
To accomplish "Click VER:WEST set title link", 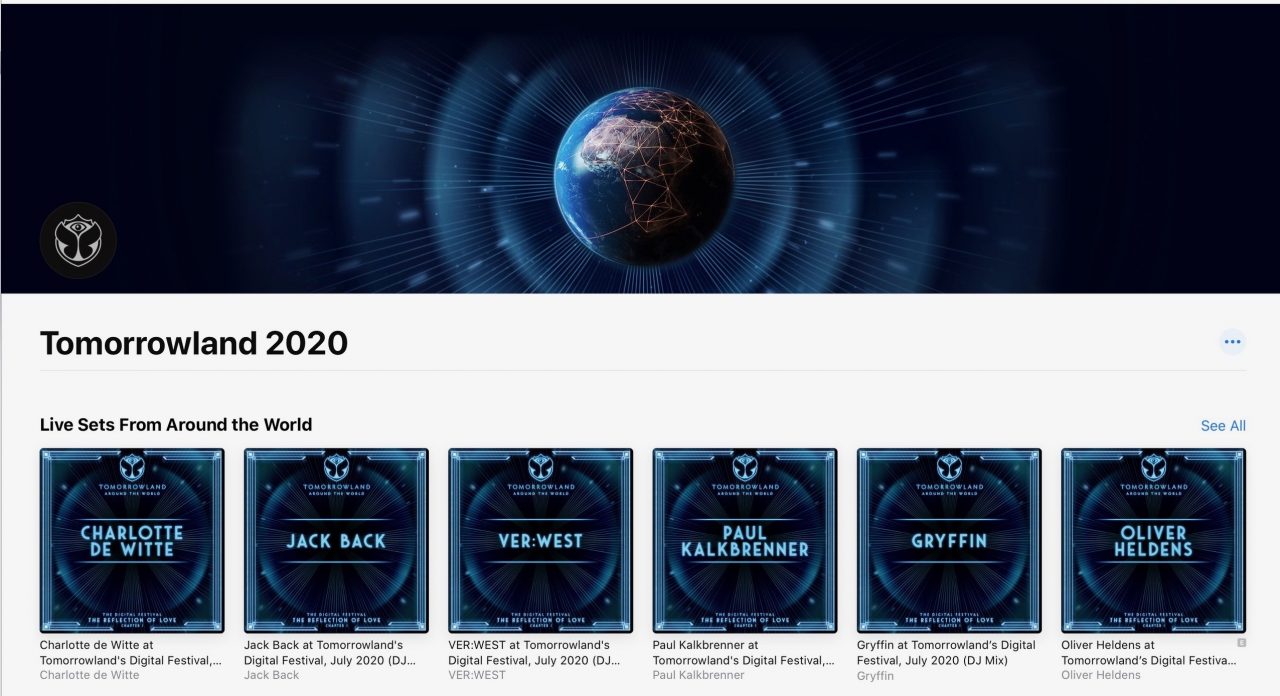I will point(534,653).
